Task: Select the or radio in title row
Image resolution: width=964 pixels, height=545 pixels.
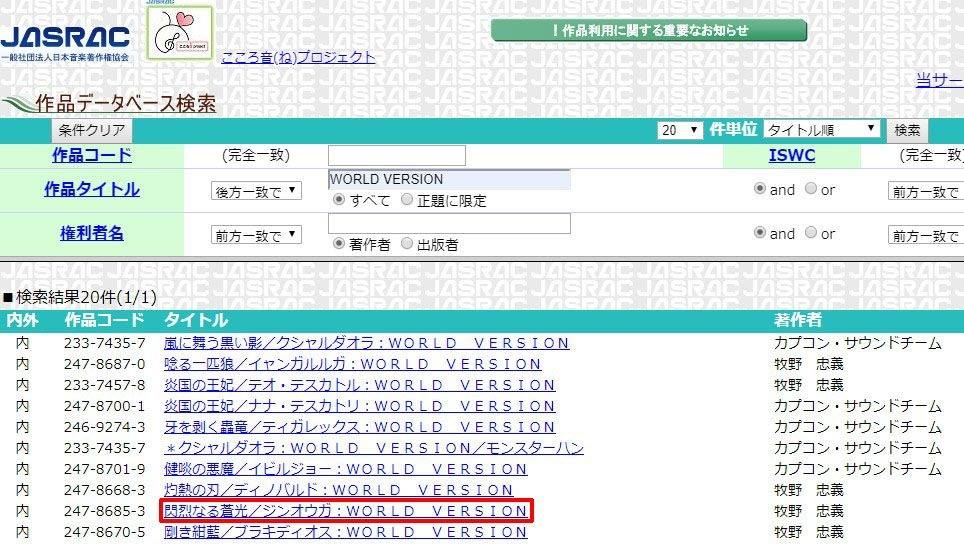Action: tap(811, 189)
